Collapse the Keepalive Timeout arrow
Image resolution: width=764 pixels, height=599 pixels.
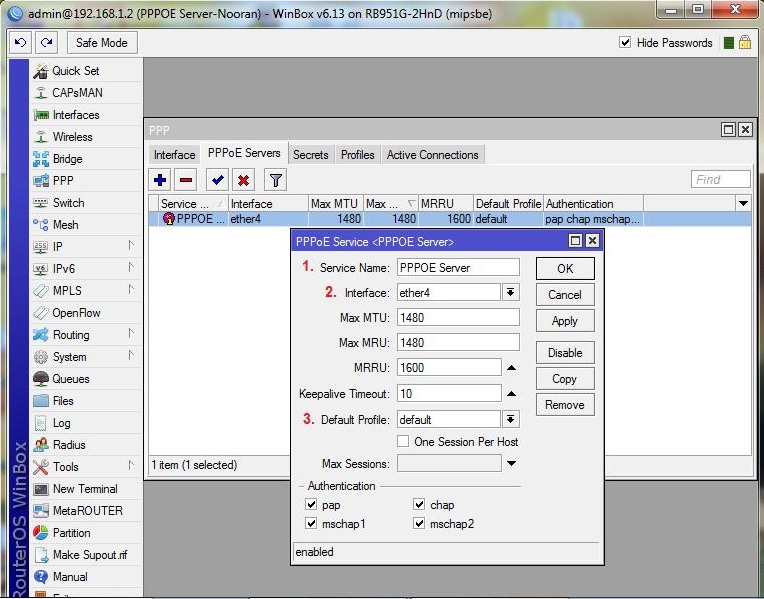tap(511, 393)
